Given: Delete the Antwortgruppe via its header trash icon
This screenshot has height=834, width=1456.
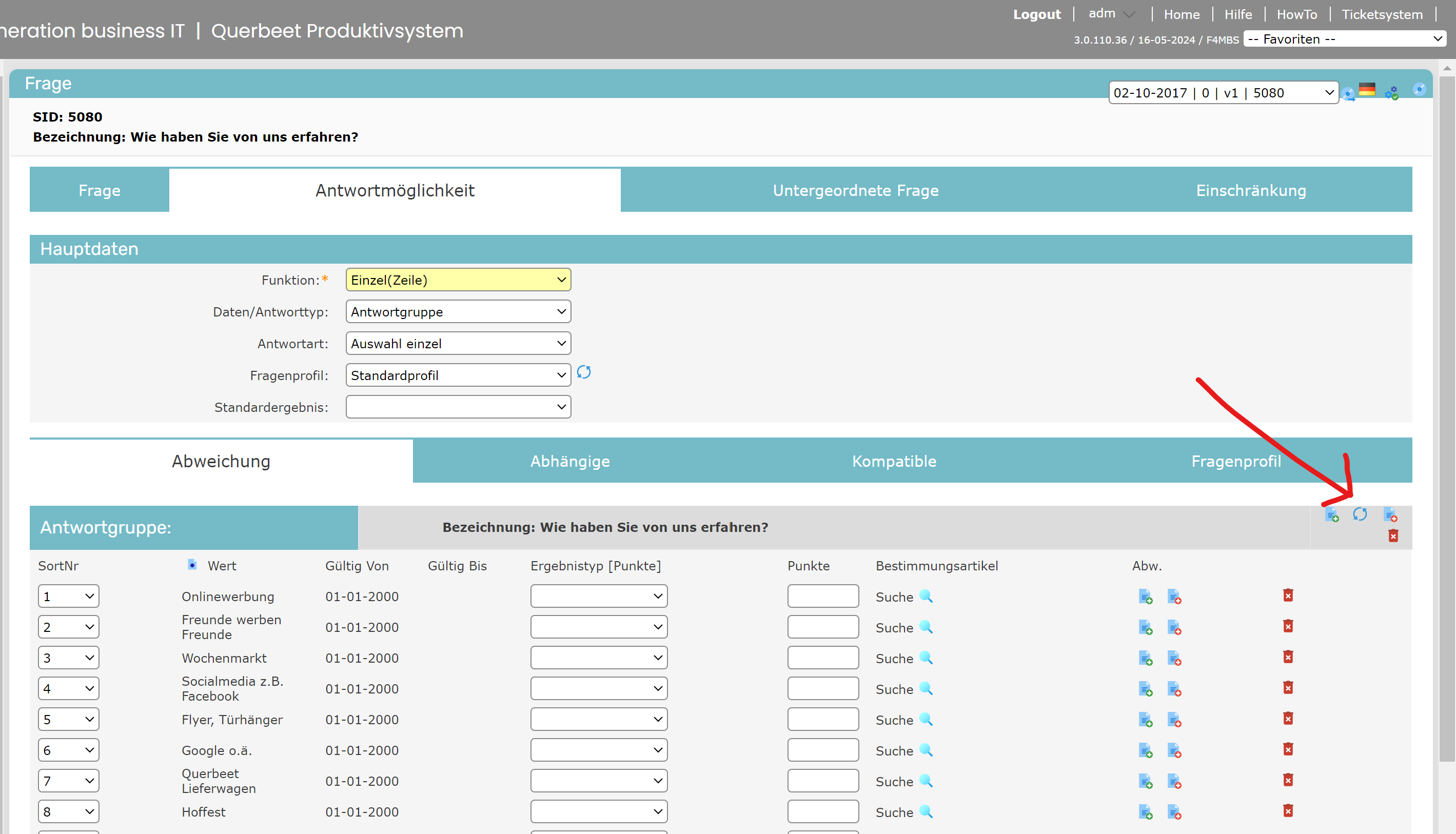Looking at the screenshot, I should pyautogui.click(x=1393, y=535).
